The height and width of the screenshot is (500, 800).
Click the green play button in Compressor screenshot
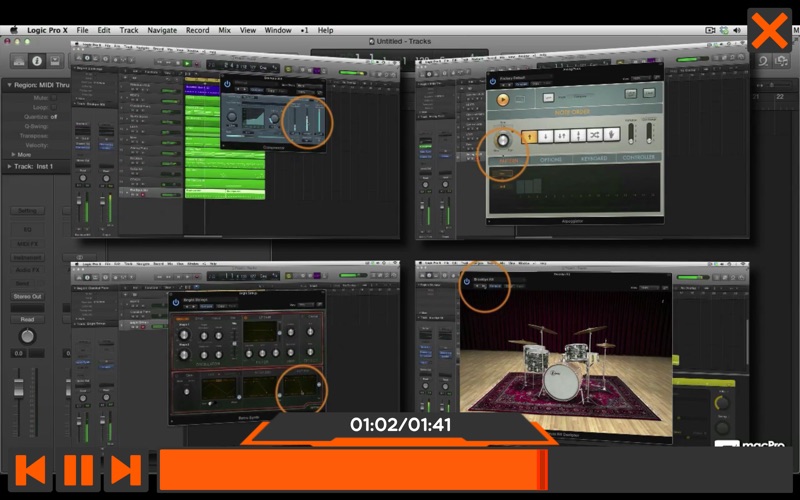187,63
